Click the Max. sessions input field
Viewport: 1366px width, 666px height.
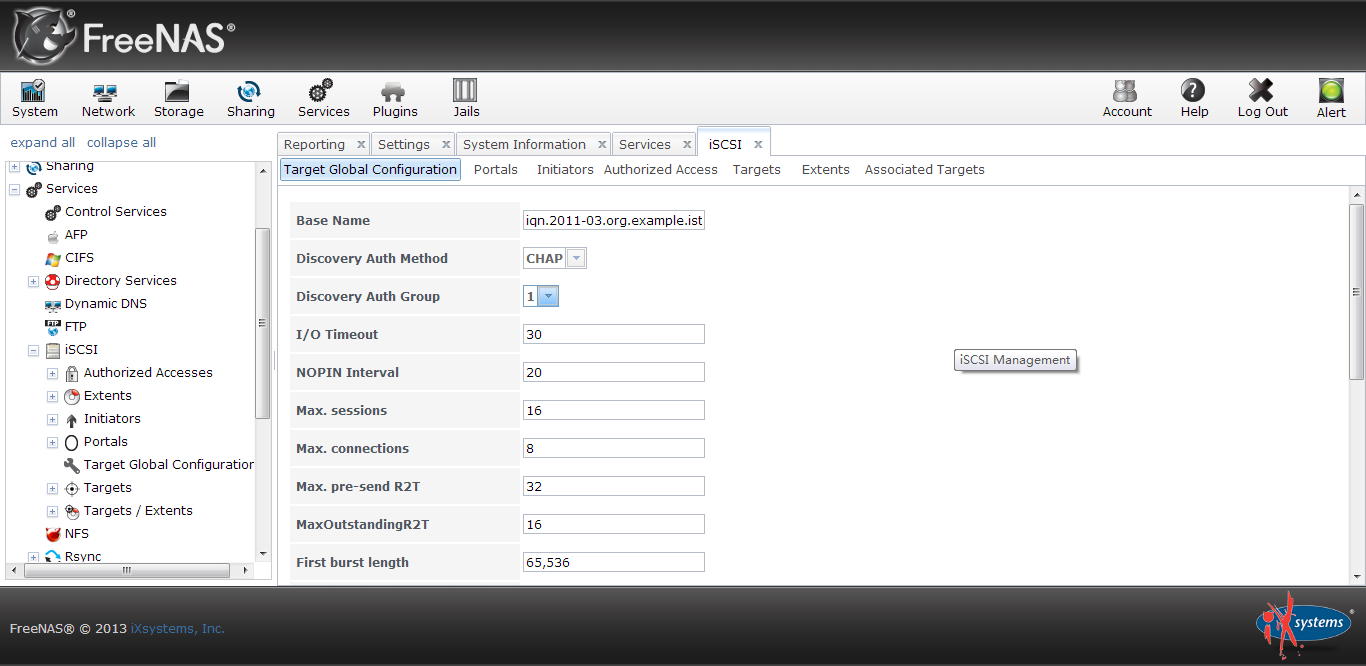click(x=614, y=410)
